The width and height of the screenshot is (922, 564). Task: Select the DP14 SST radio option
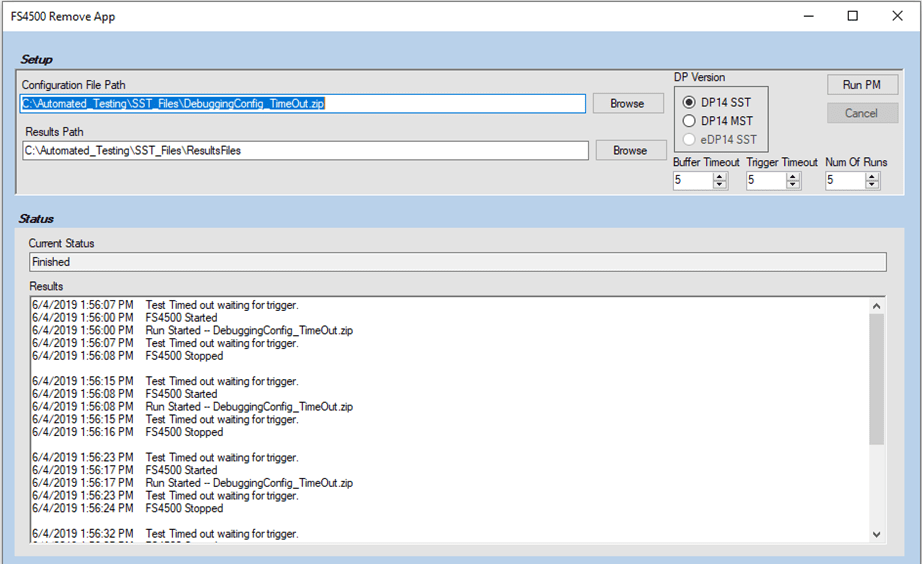coord(717,102)
